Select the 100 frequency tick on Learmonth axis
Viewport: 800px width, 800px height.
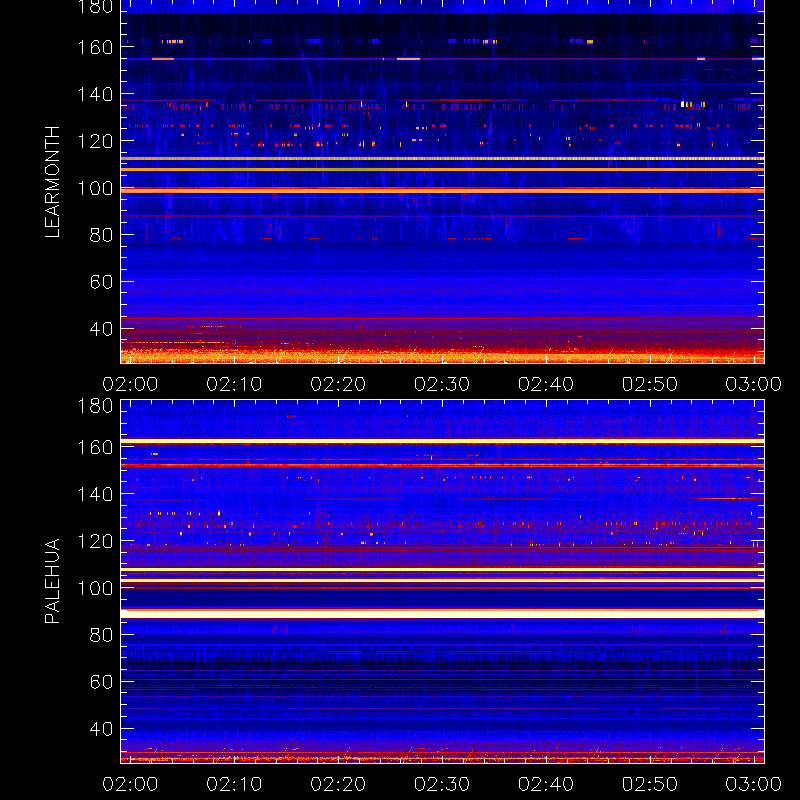coord(95,188)
